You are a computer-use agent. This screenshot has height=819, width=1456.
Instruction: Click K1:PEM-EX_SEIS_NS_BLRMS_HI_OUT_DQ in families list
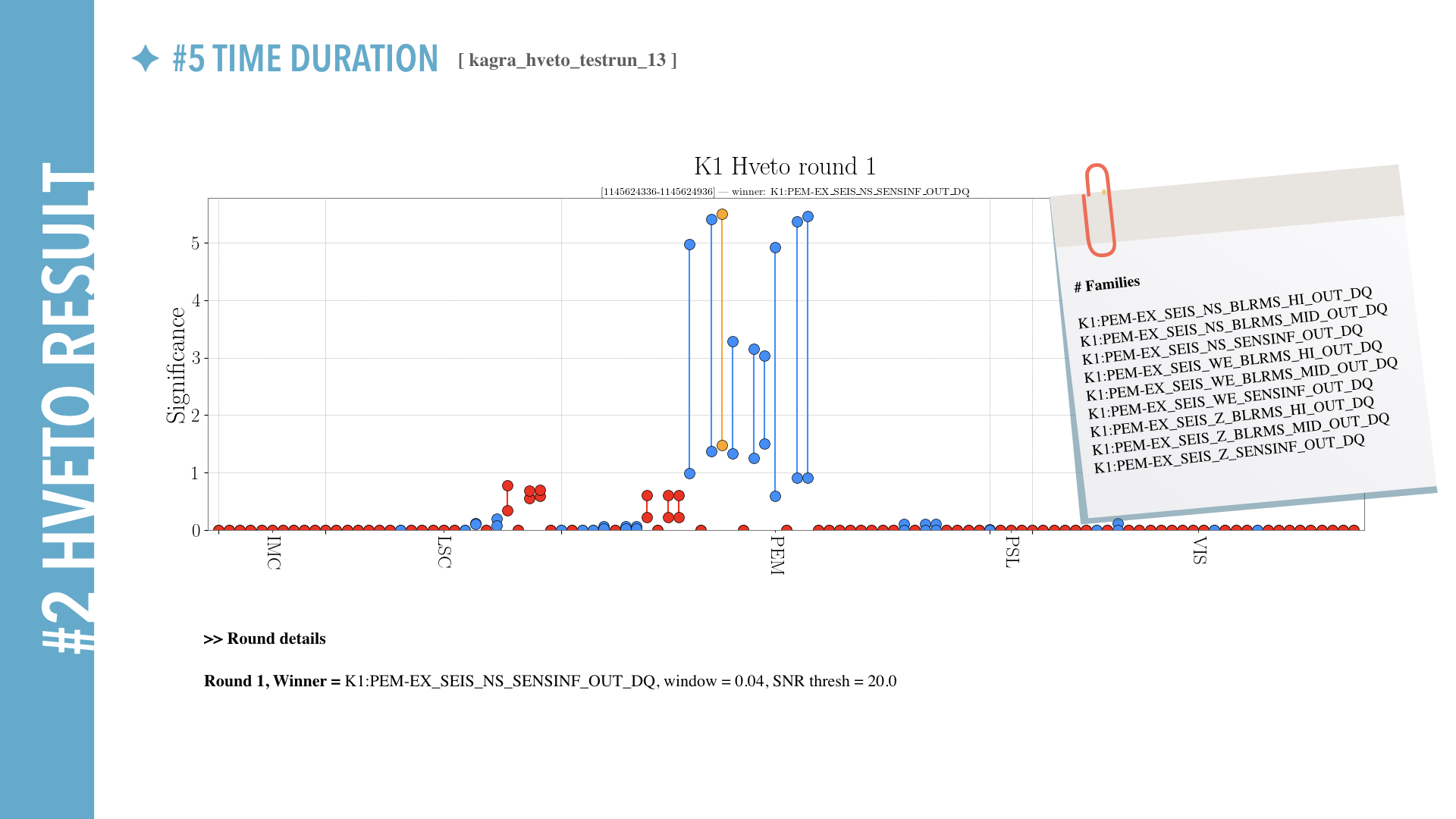coord(1225,307)
